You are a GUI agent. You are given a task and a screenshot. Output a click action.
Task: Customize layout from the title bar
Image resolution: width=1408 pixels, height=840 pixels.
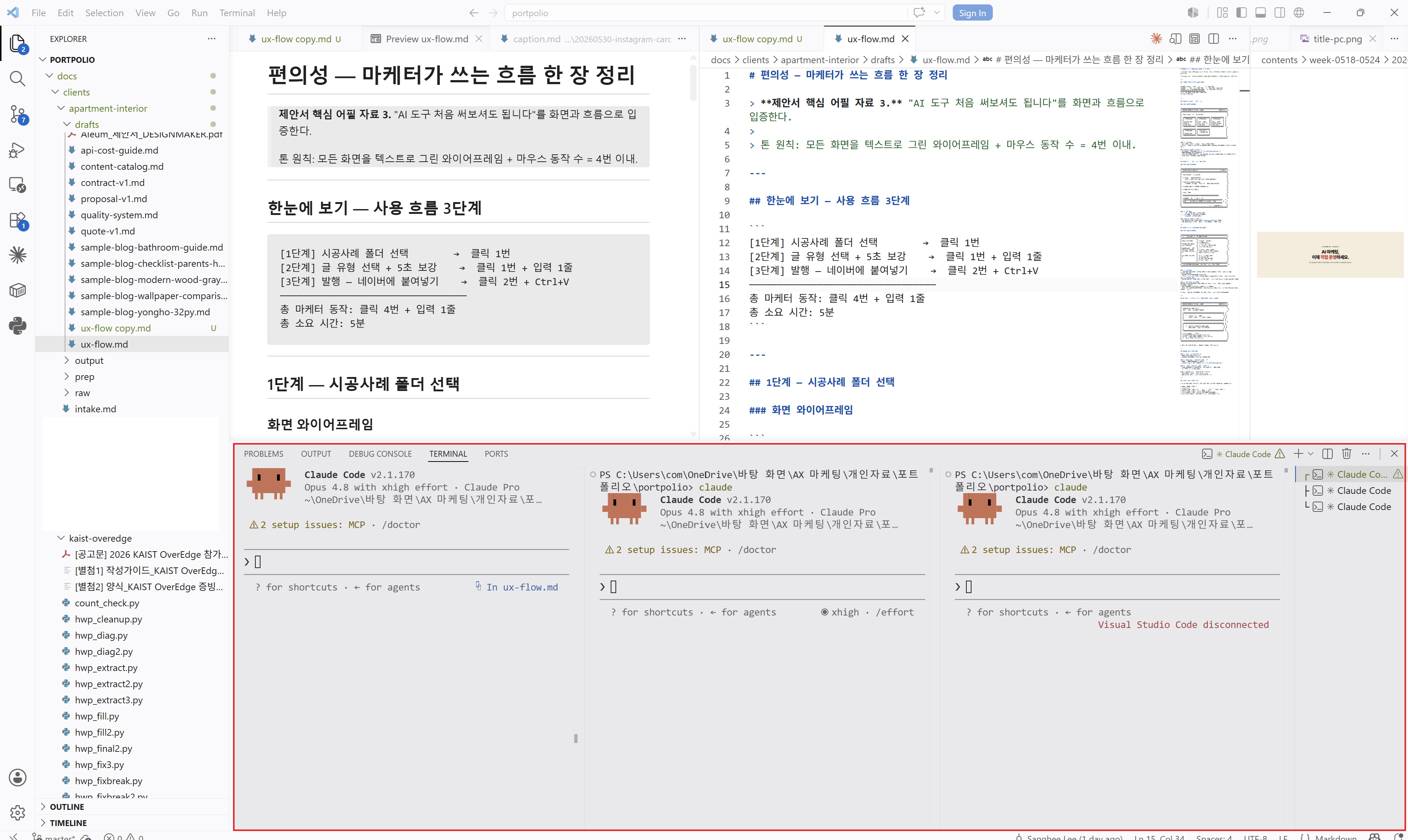[x=1222, y=12]
